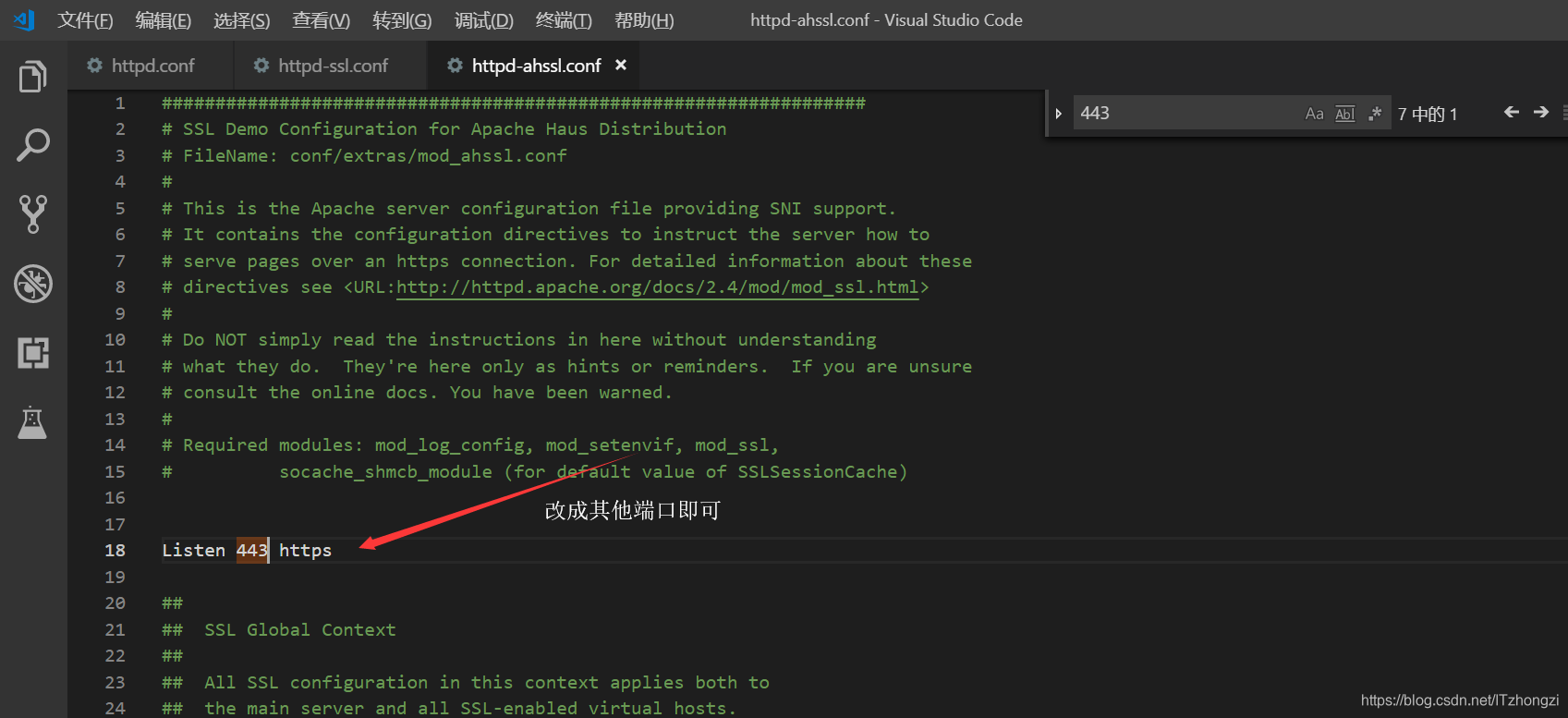Click 'SSL Global Context' comment text
The width and height of the screenshot is (1568, 718).
[300, 630]
